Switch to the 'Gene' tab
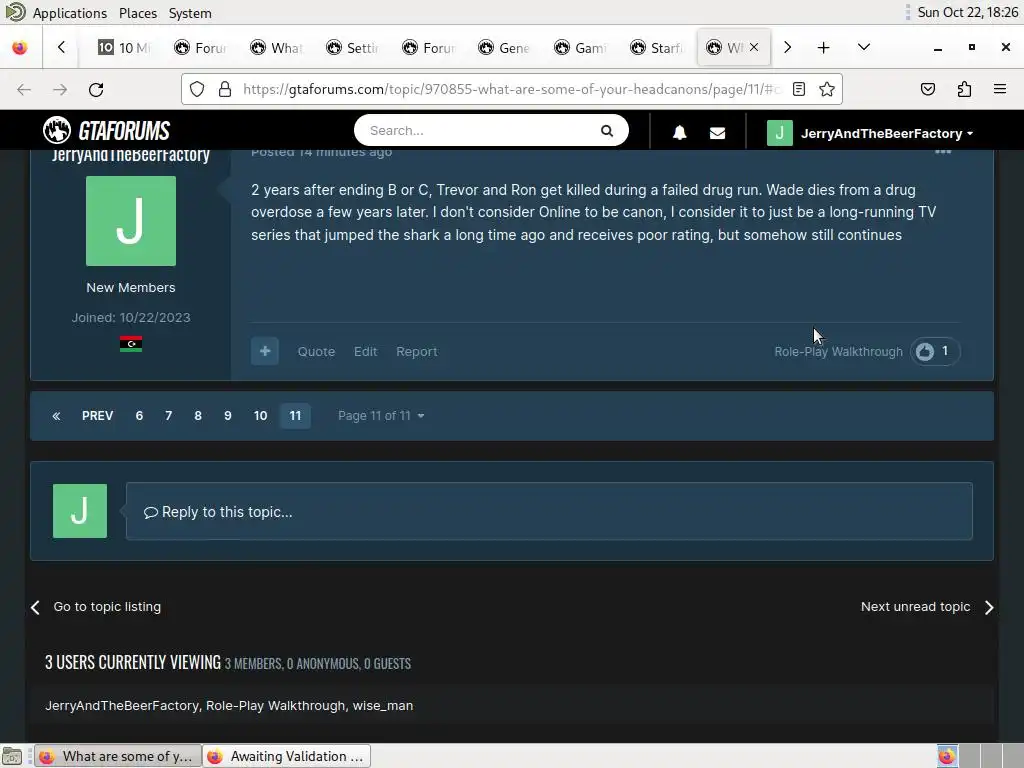1024x768 pixels. [x=504, y=48]
